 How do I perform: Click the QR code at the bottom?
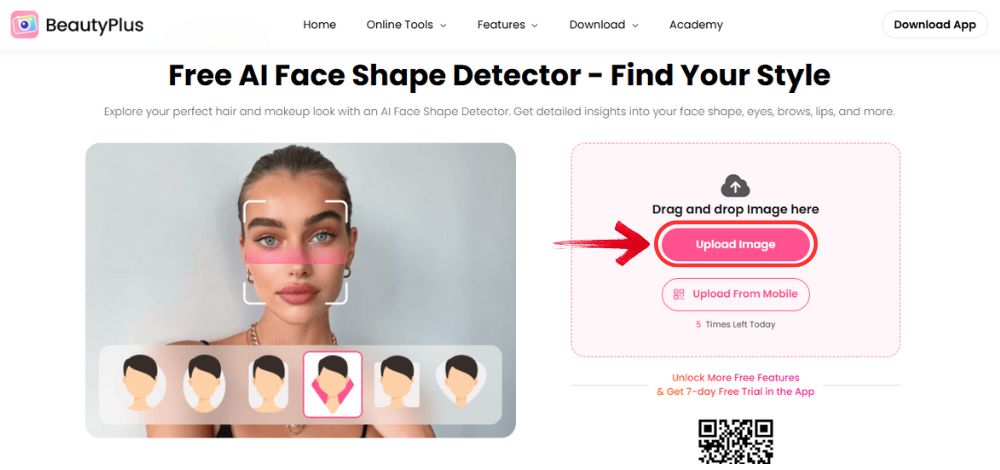point(735,441)
